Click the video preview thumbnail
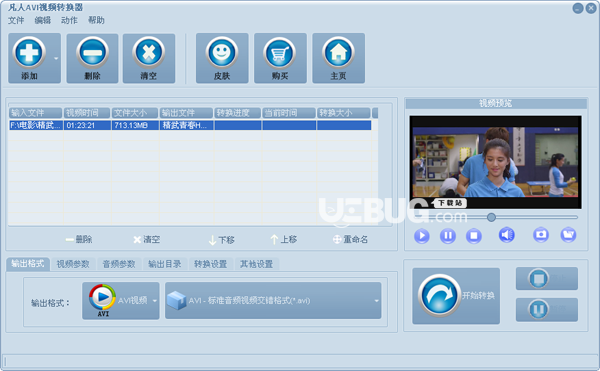600x371 pixels. [496, 162]
